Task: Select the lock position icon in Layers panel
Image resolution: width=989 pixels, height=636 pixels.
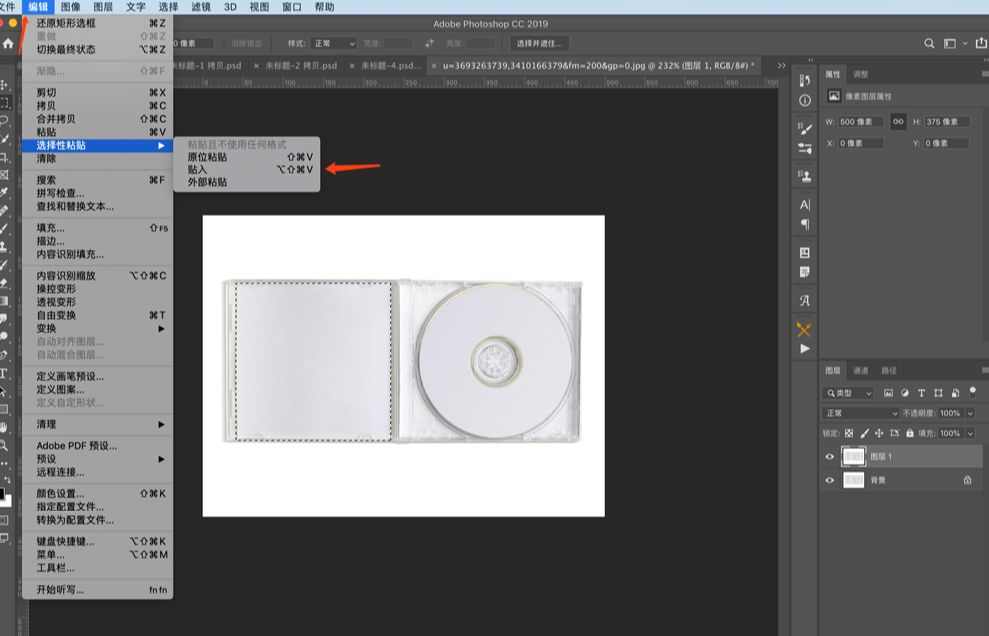Action: click(879, 433)
